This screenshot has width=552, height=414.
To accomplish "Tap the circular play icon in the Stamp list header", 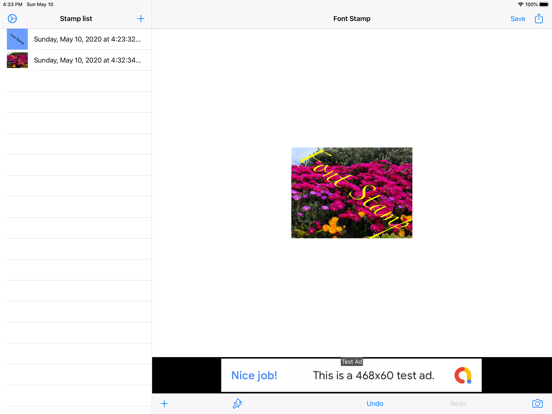I will 12,18.
